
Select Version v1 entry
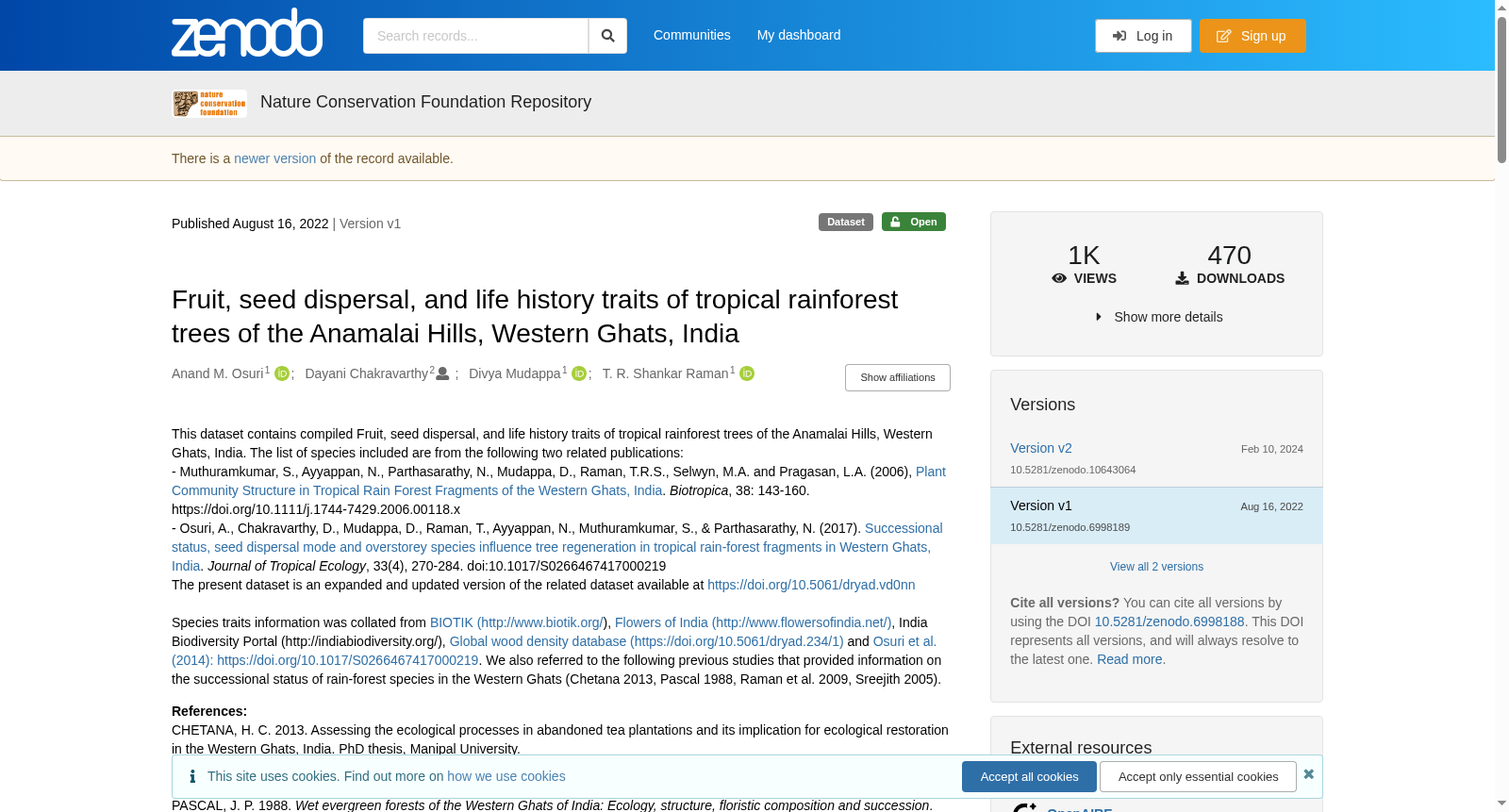1156,516
